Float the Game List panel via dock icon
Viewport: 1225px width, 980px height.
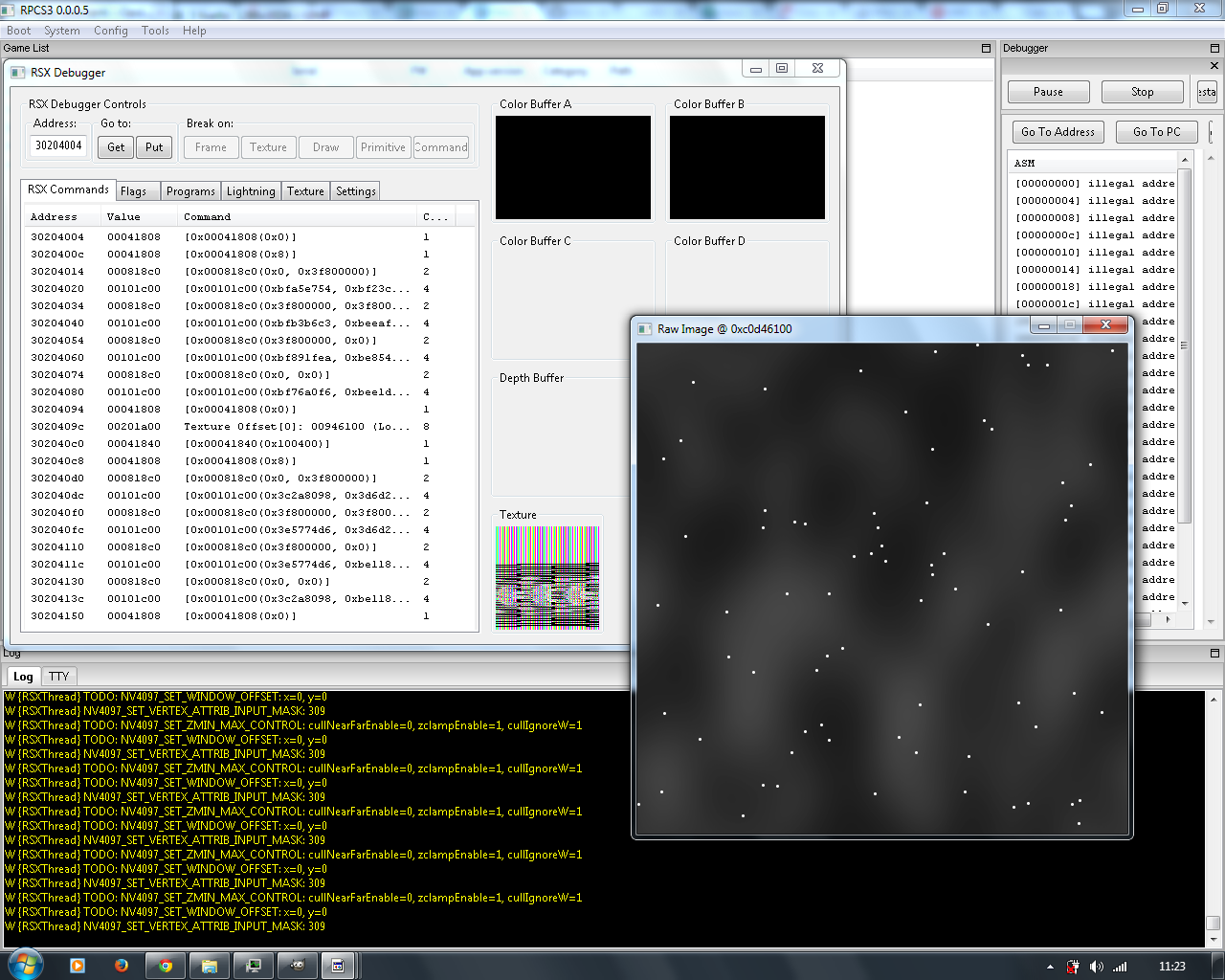pos(986,48)
